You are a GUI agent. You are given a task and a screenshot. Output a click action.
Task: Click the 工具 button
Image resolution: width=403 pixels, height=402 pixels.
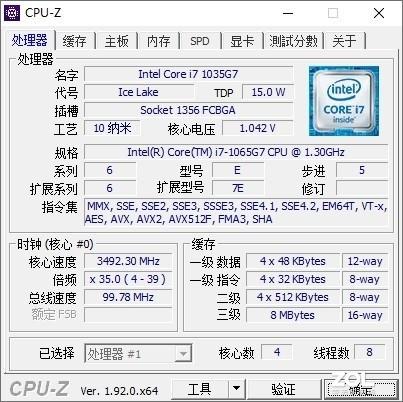click(200, 388)
